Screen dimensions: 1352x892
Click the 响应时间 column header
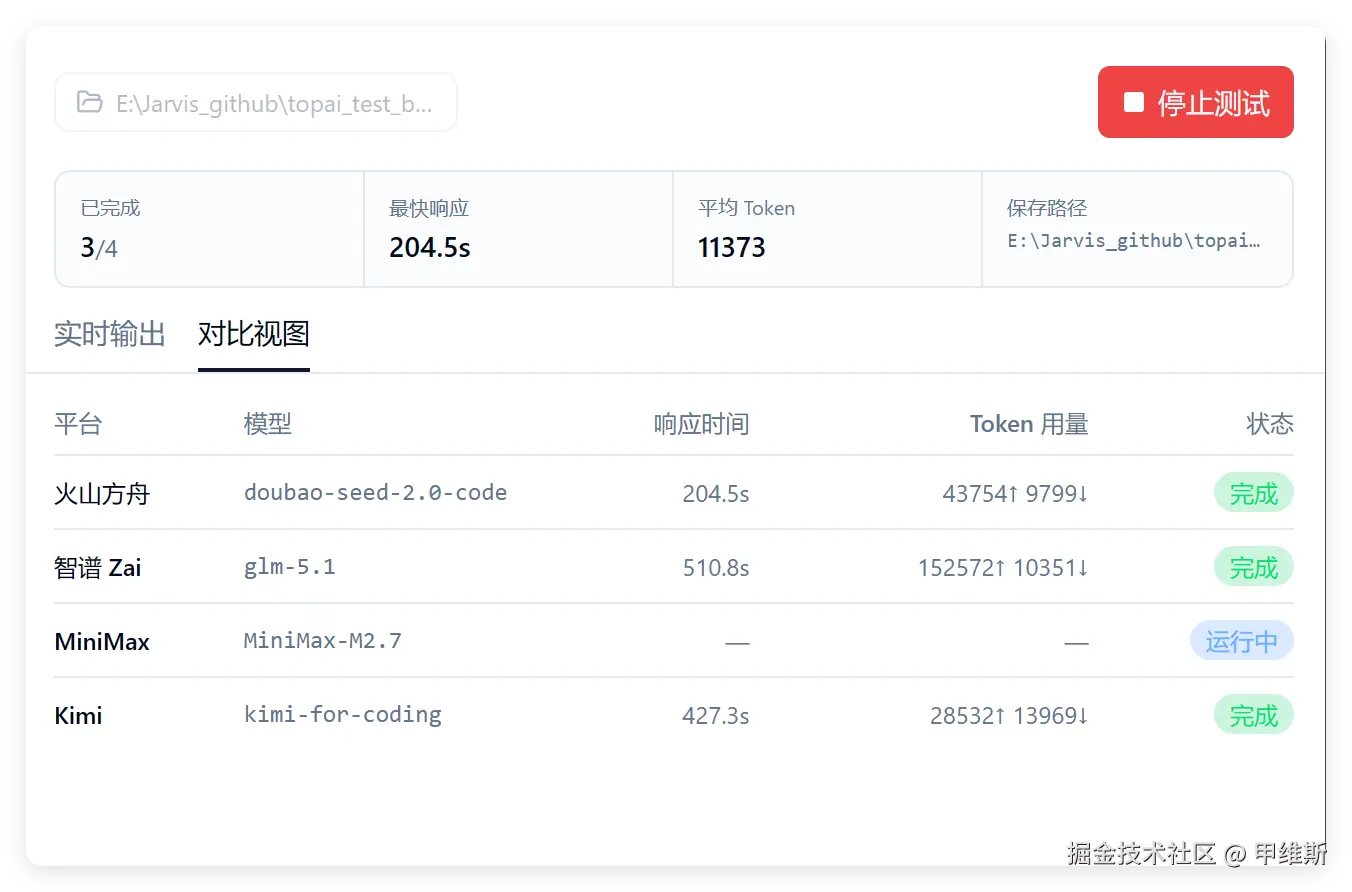701,424
